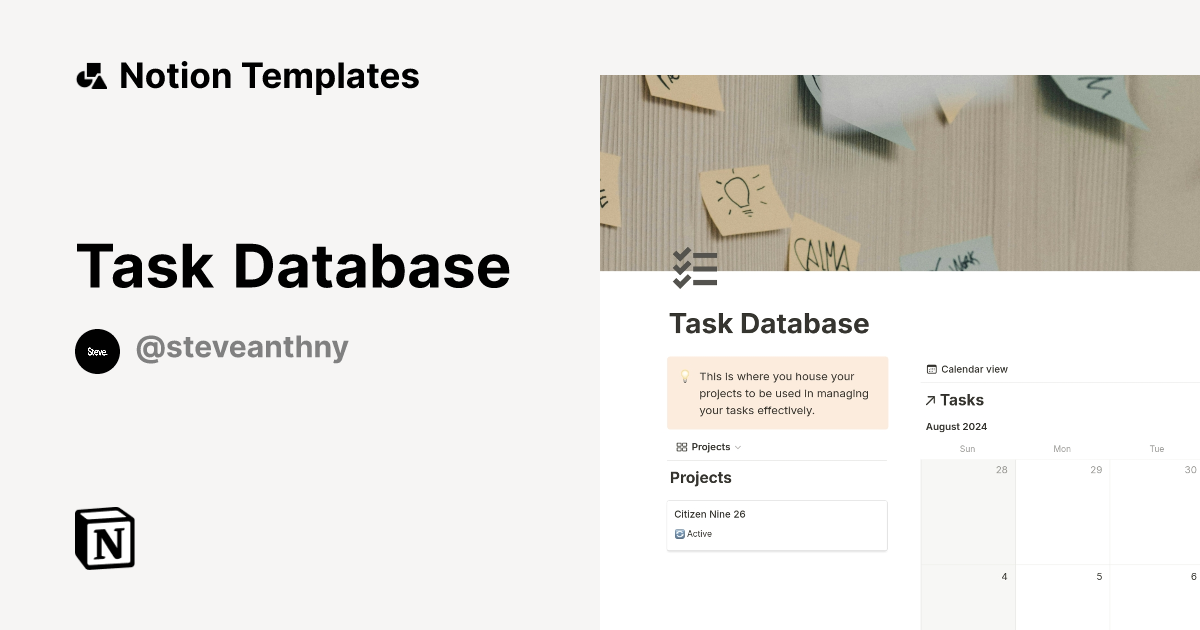Click the lightbulb icon in the callout

(685, 377)
